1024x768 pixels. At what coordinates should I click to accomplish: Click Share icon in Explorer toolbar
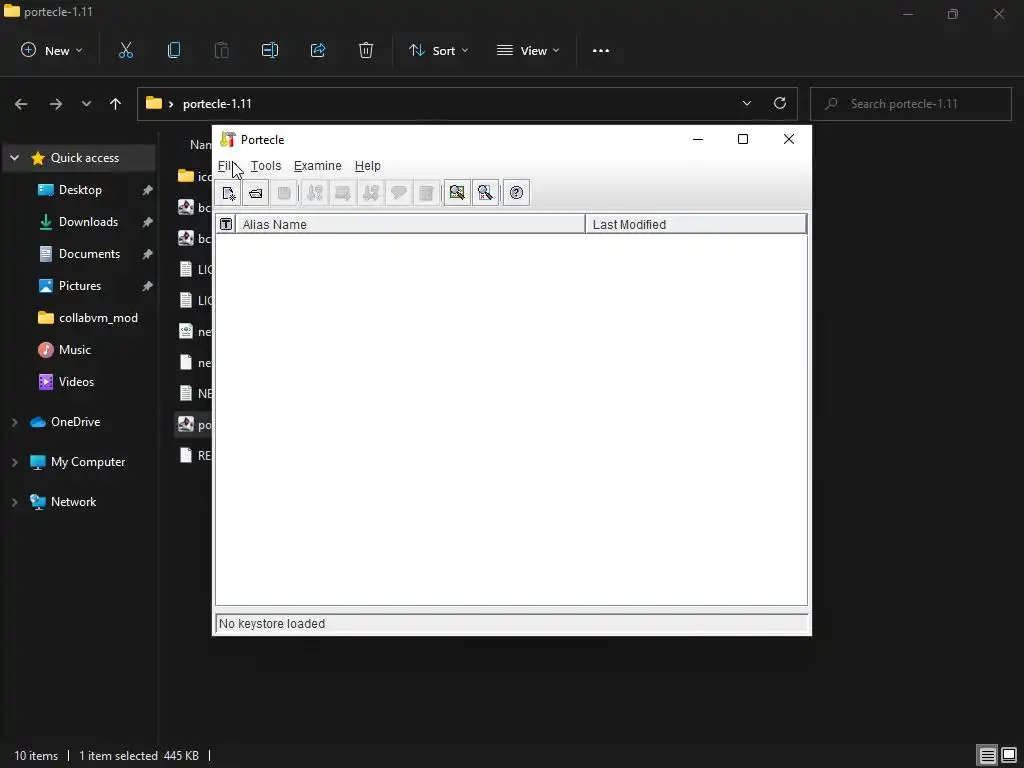click(318, 50)
